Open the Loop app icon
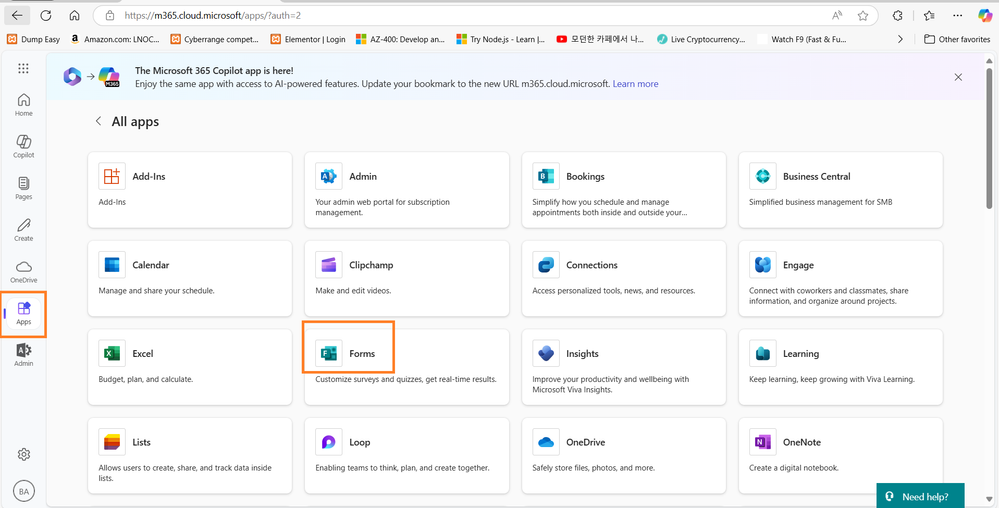This screenshot has width=999, height=508. 329,442
